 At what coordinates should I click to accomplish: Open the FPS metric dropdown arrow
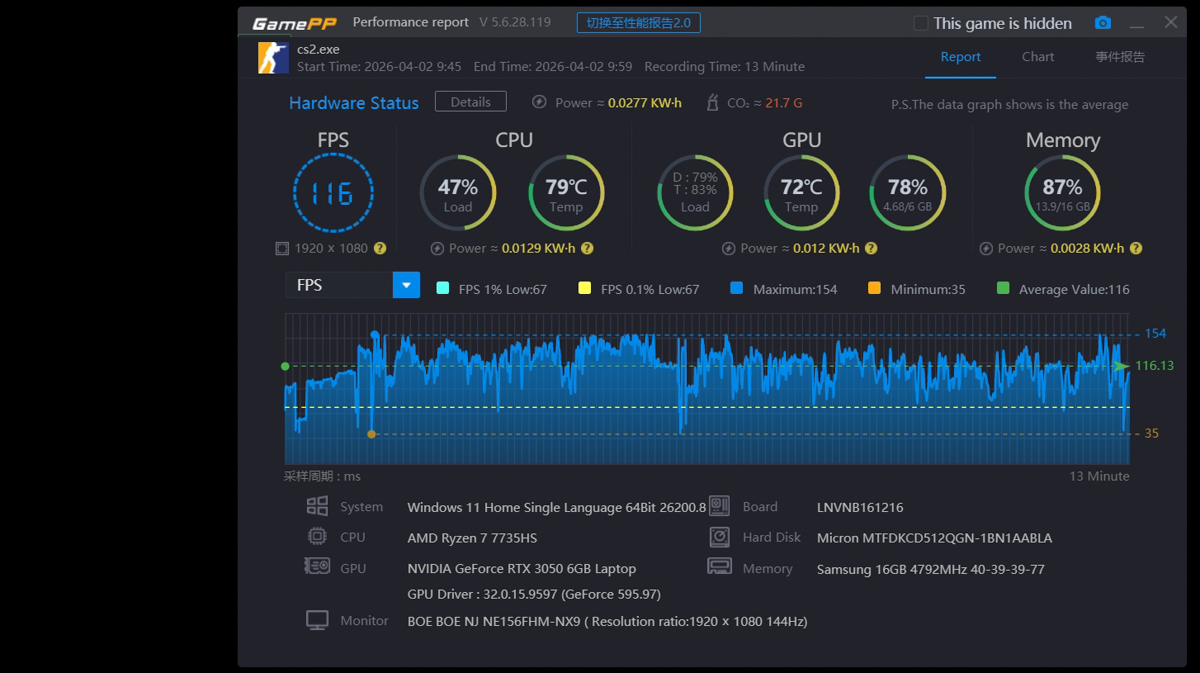coord(406,285)
